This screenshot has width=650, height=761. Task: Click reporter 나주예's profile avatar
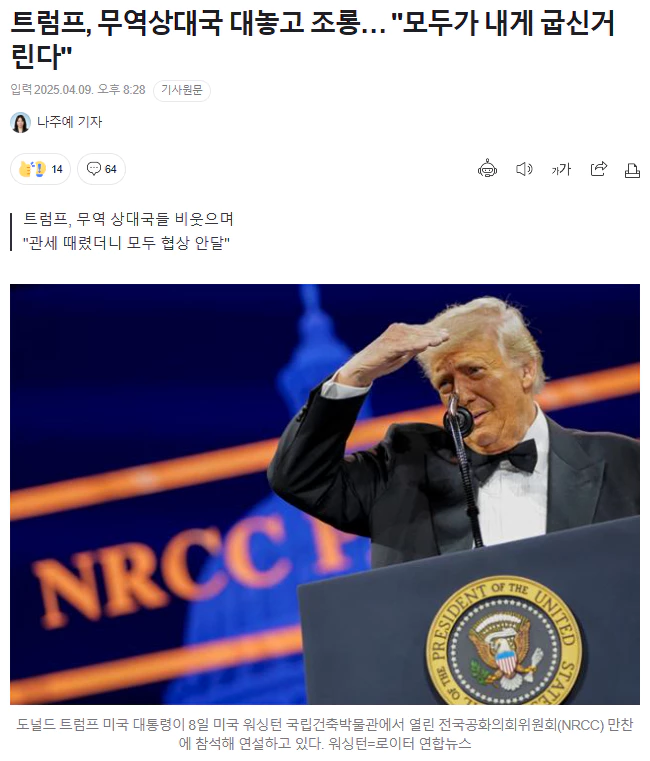(20, 122)
